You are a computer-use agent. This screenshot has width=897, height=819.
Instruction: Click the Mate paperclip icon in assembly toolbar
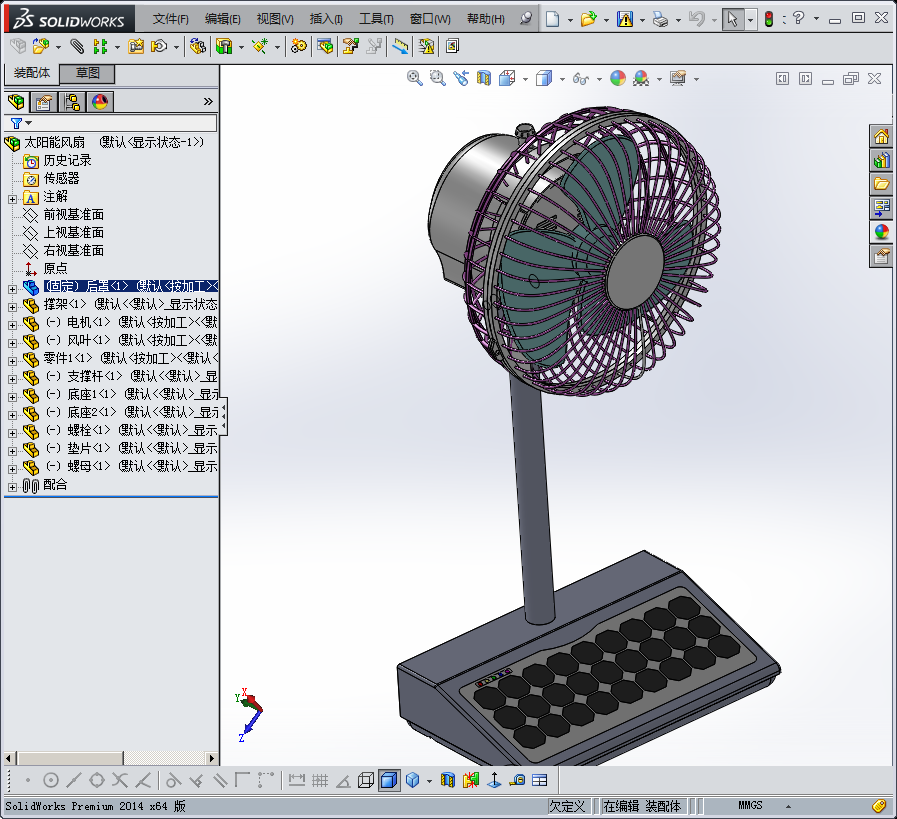[77, 46]
